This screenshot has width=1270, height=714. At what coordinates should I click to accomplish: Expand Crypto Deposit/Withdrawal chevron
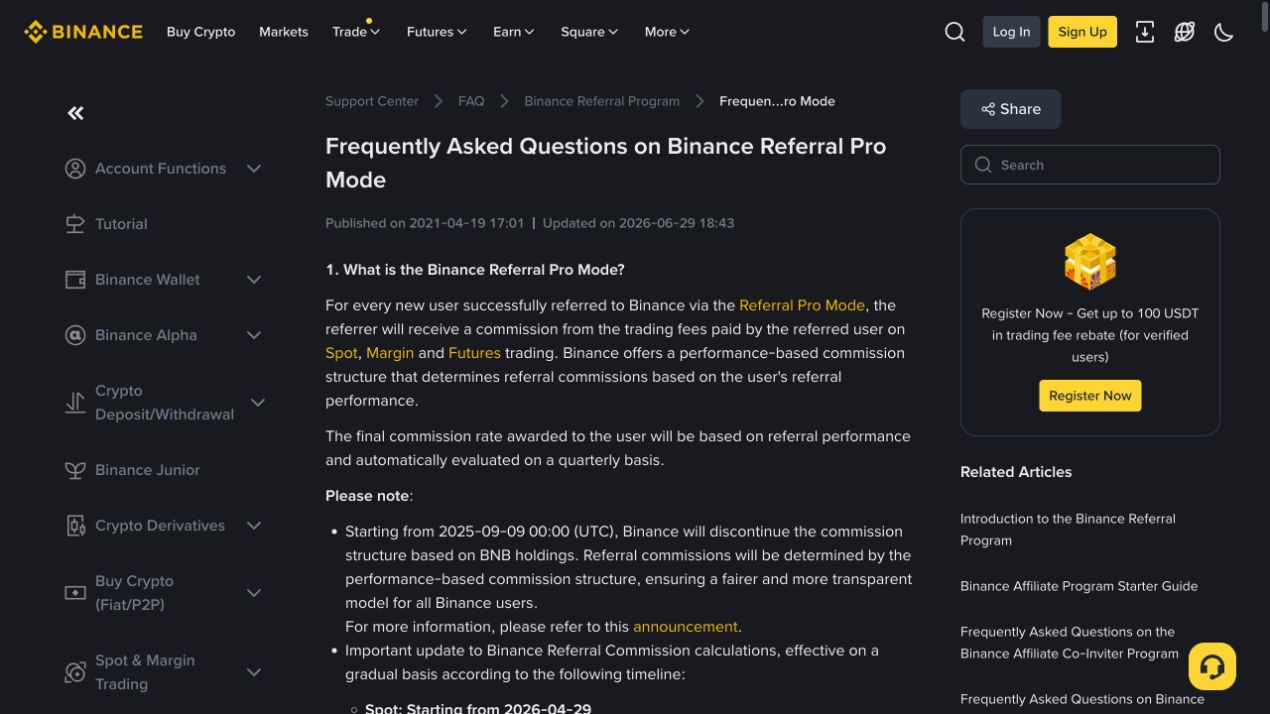(258, 403)
